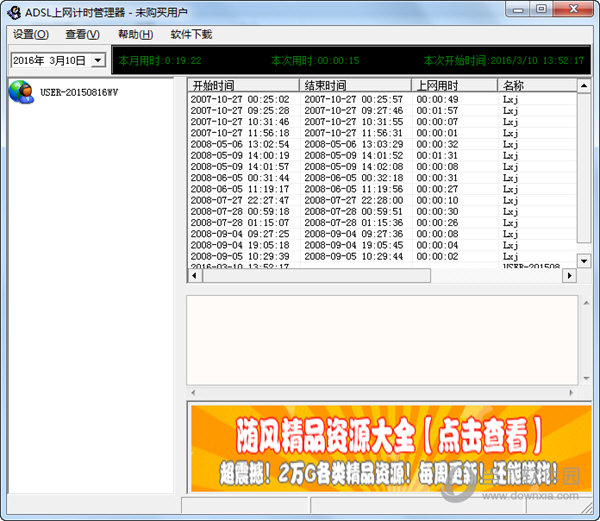Sort by 开始时间 column header
Image resolution: width=600 pixels, height=521 pixels.
click(x=243, y=85)
